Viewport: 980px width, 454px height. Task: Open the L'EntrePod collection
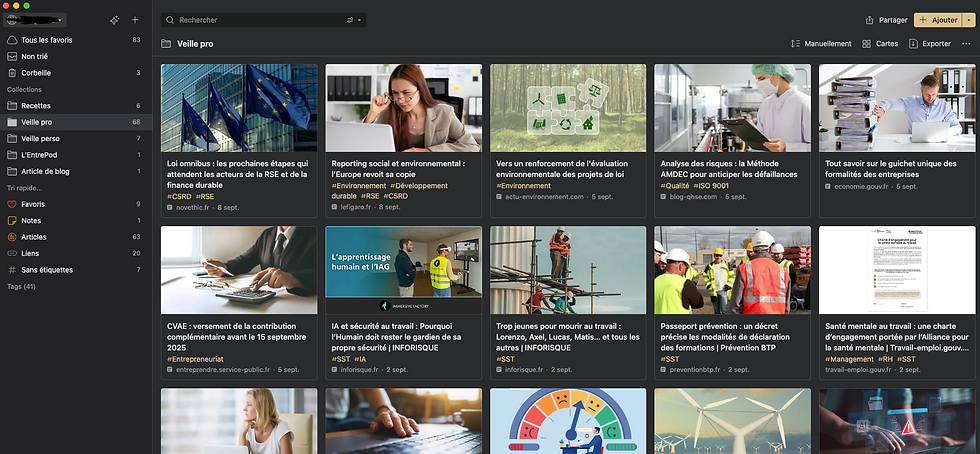(76, 154)
